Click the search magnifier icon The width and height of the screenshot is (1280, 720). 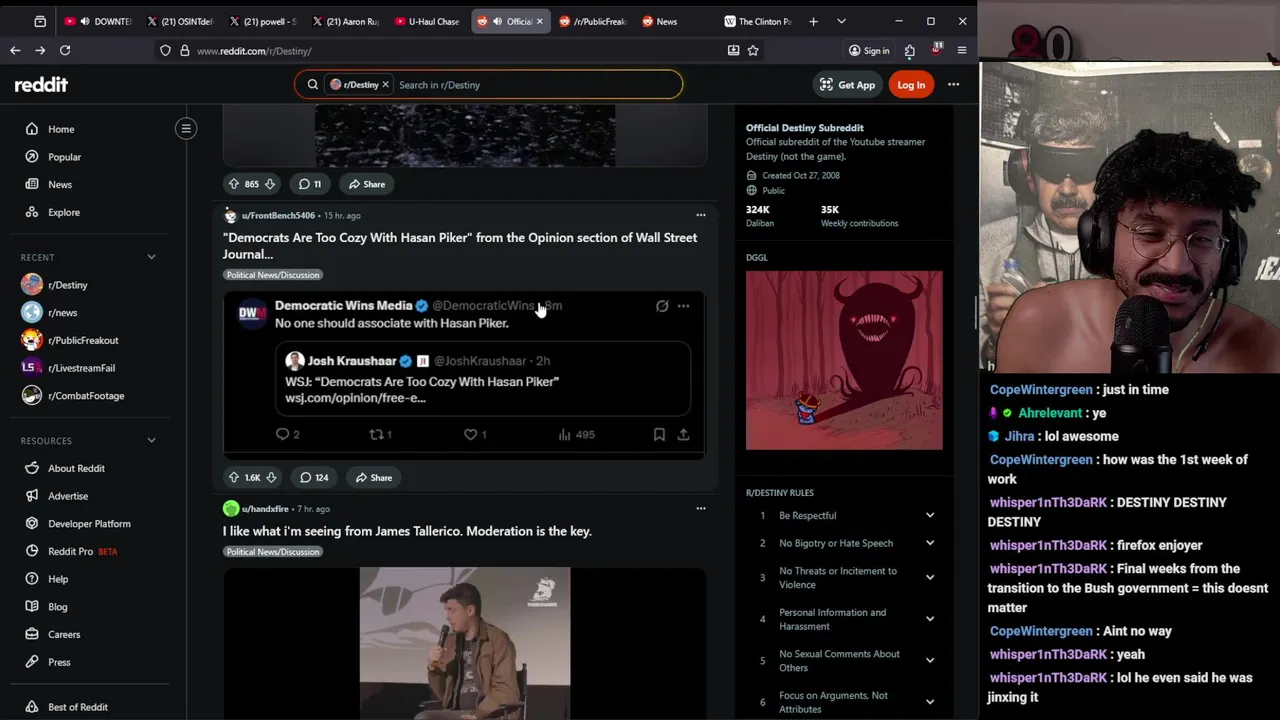312,85
